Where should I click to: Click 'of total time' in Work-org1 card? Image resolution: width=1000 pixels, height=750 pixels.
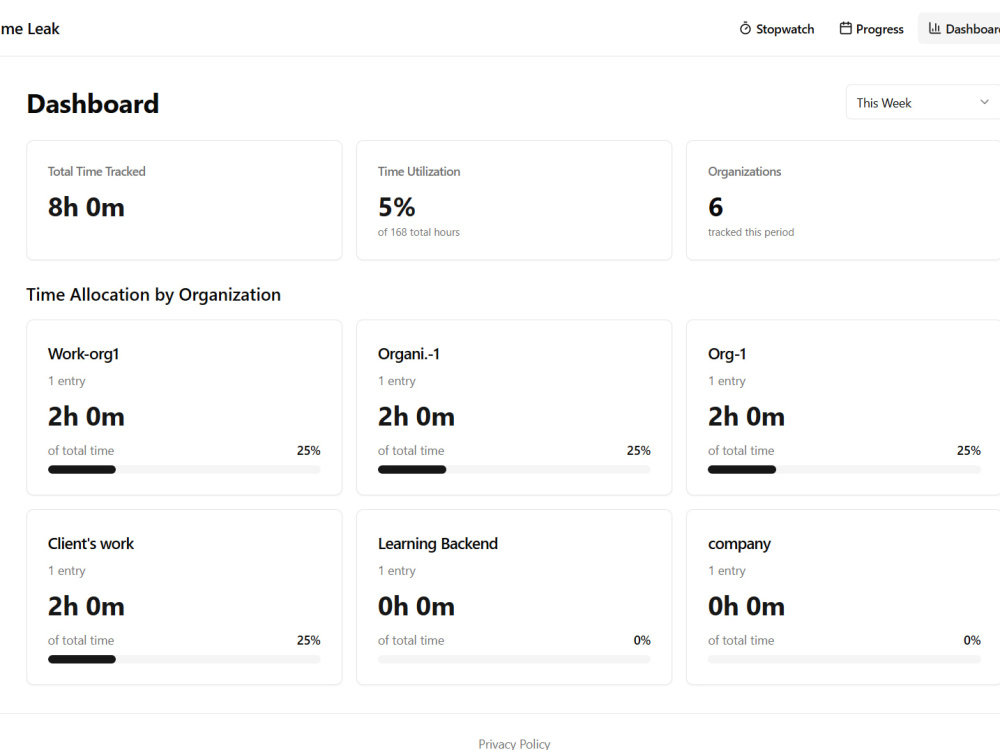coord(81,450)
